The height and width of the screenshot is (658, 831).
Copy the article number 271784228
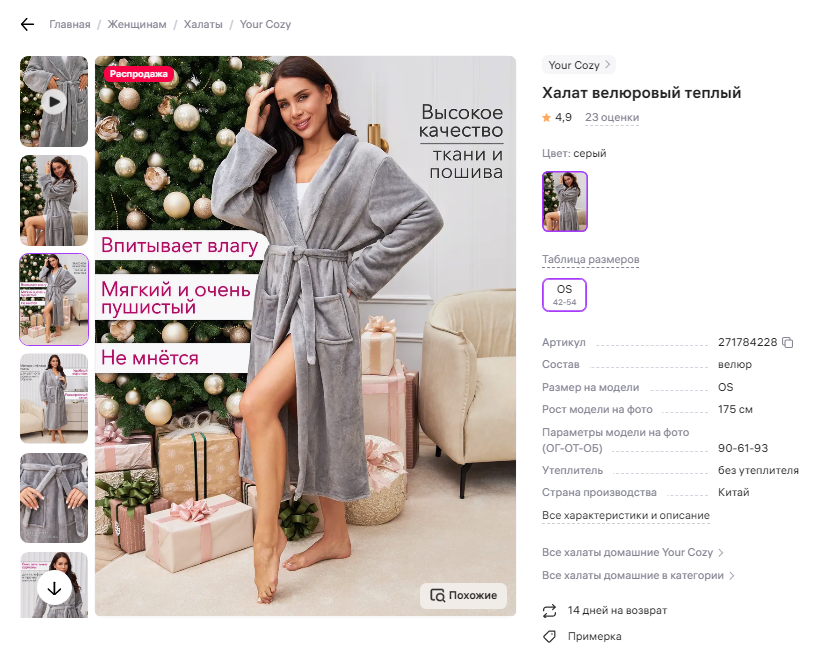click(788, 343)
